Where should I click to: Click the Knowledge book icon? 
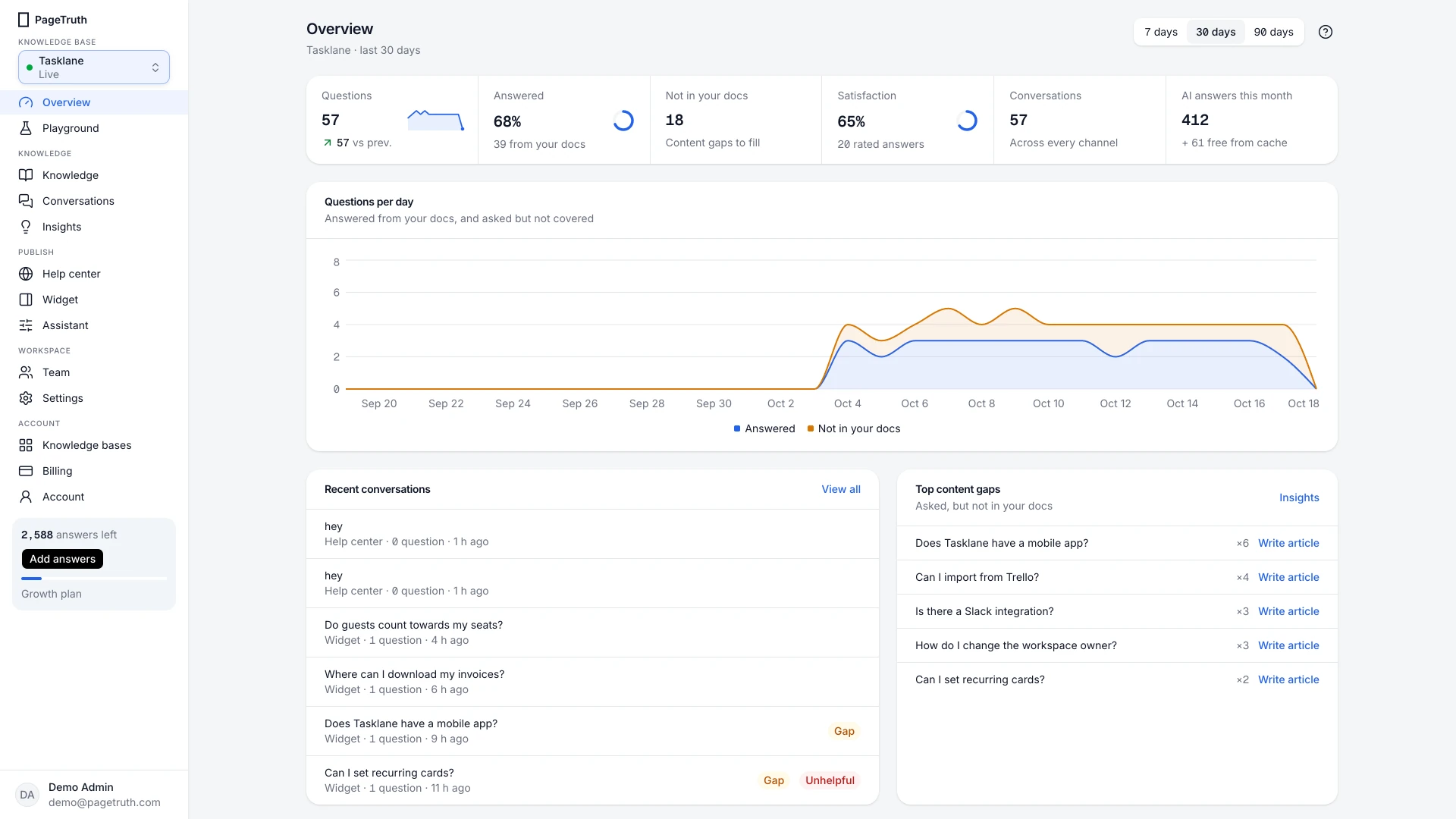pos(26,175)
